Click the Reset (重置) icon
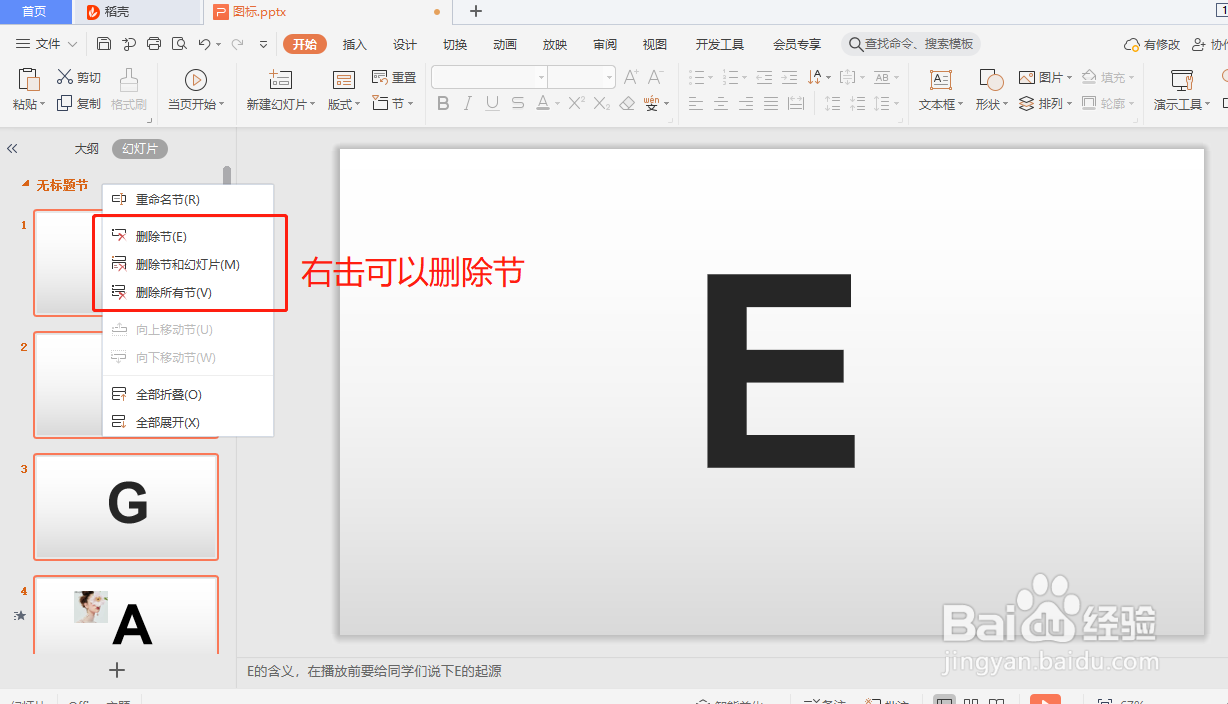The image size is (1228, 704). [x=380, y=77]
